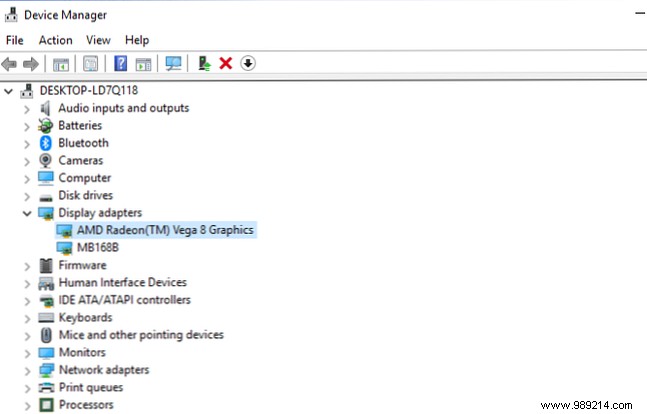Open the View menu
The height and width of the screenshot is (414, 647).
[x=98, y=40]
